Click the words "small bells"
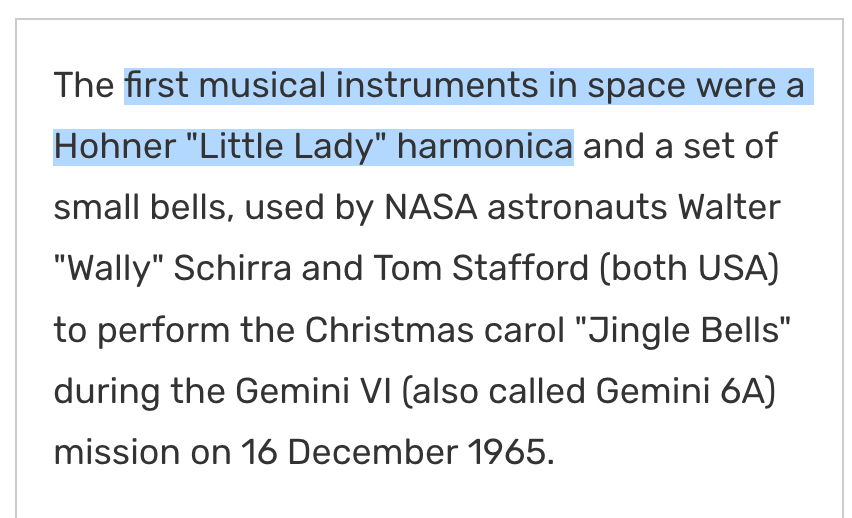 143,208
